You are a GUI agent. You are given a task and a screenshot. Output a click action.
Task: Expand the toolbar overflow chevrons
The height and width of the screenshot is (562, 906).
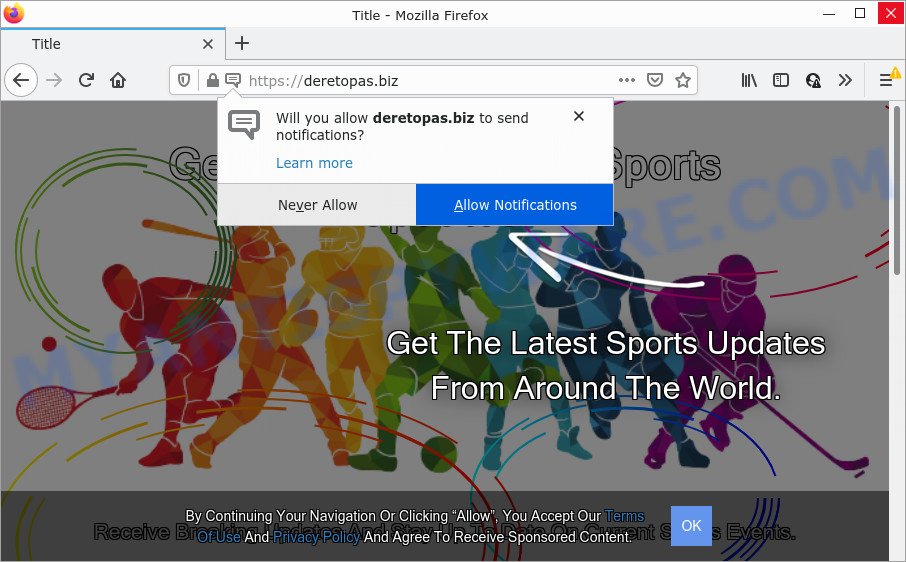(x=845, y=80)
